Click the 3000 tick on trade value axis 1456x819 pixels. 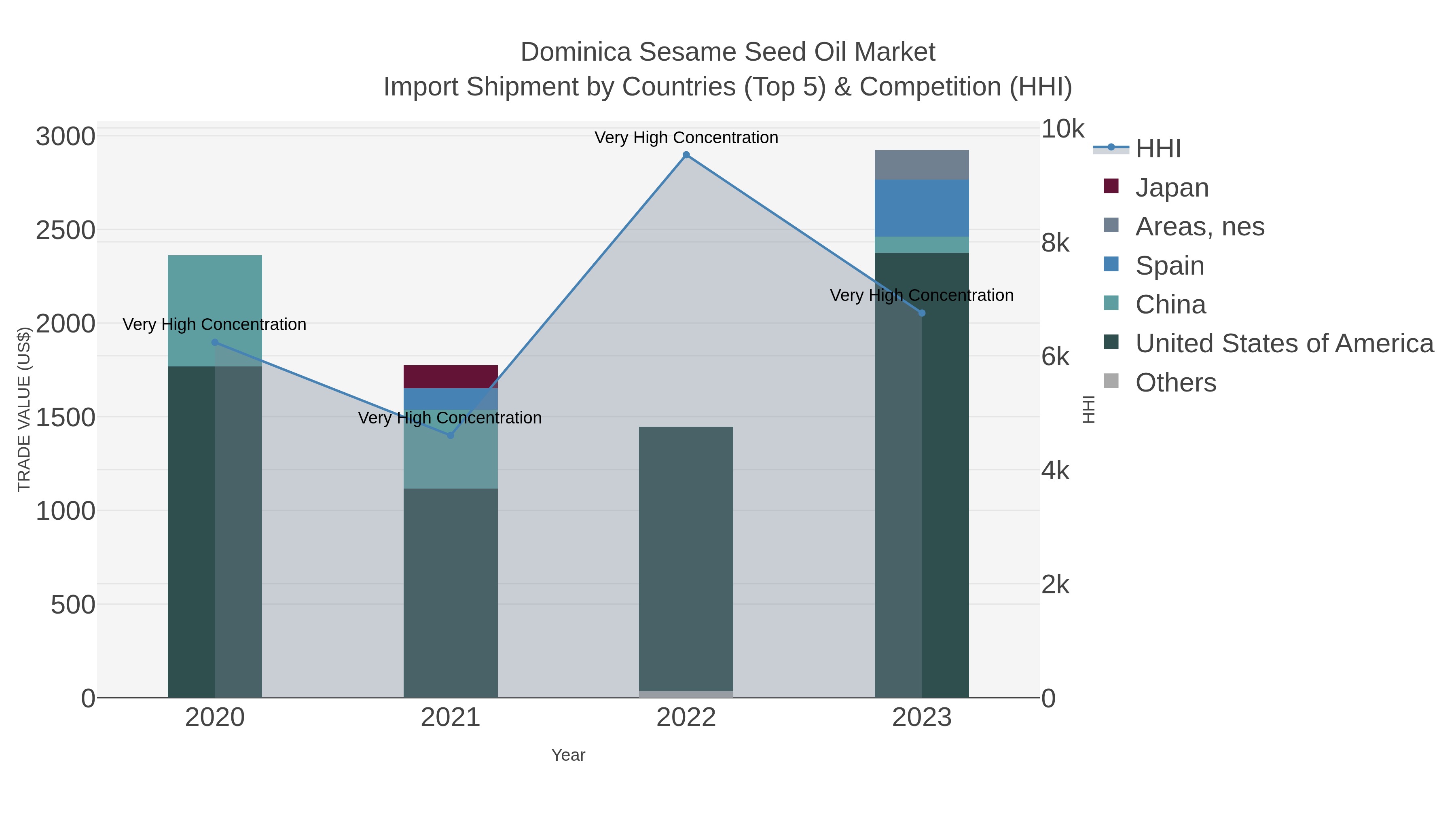tap(66, 137)
